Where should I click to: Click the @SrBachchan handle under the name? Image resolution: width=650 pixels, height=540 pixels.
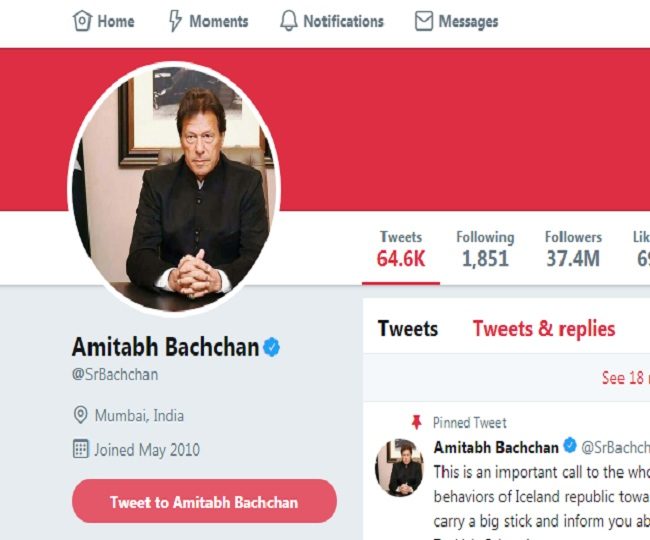pos(115,375)
